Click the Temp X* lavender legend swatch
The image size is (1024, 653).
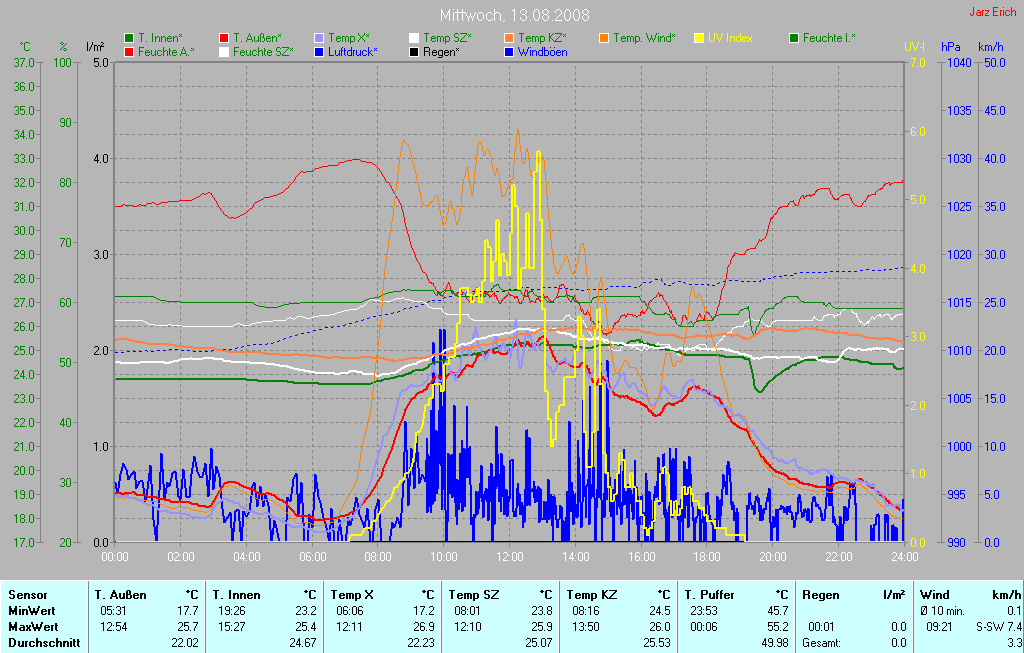click(x=319, y=39)
